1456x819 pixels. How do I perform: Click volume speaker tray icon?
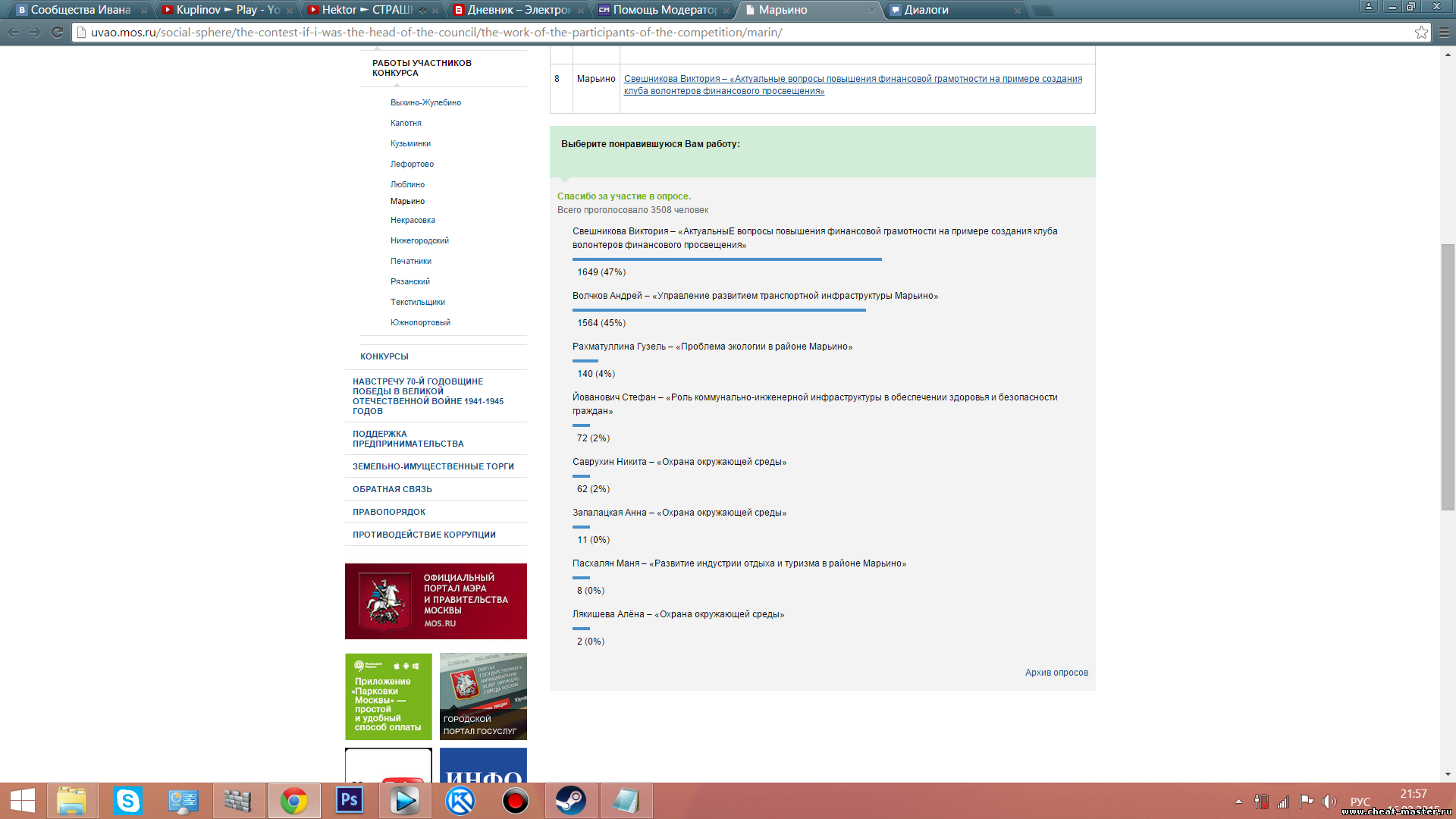1329,802
